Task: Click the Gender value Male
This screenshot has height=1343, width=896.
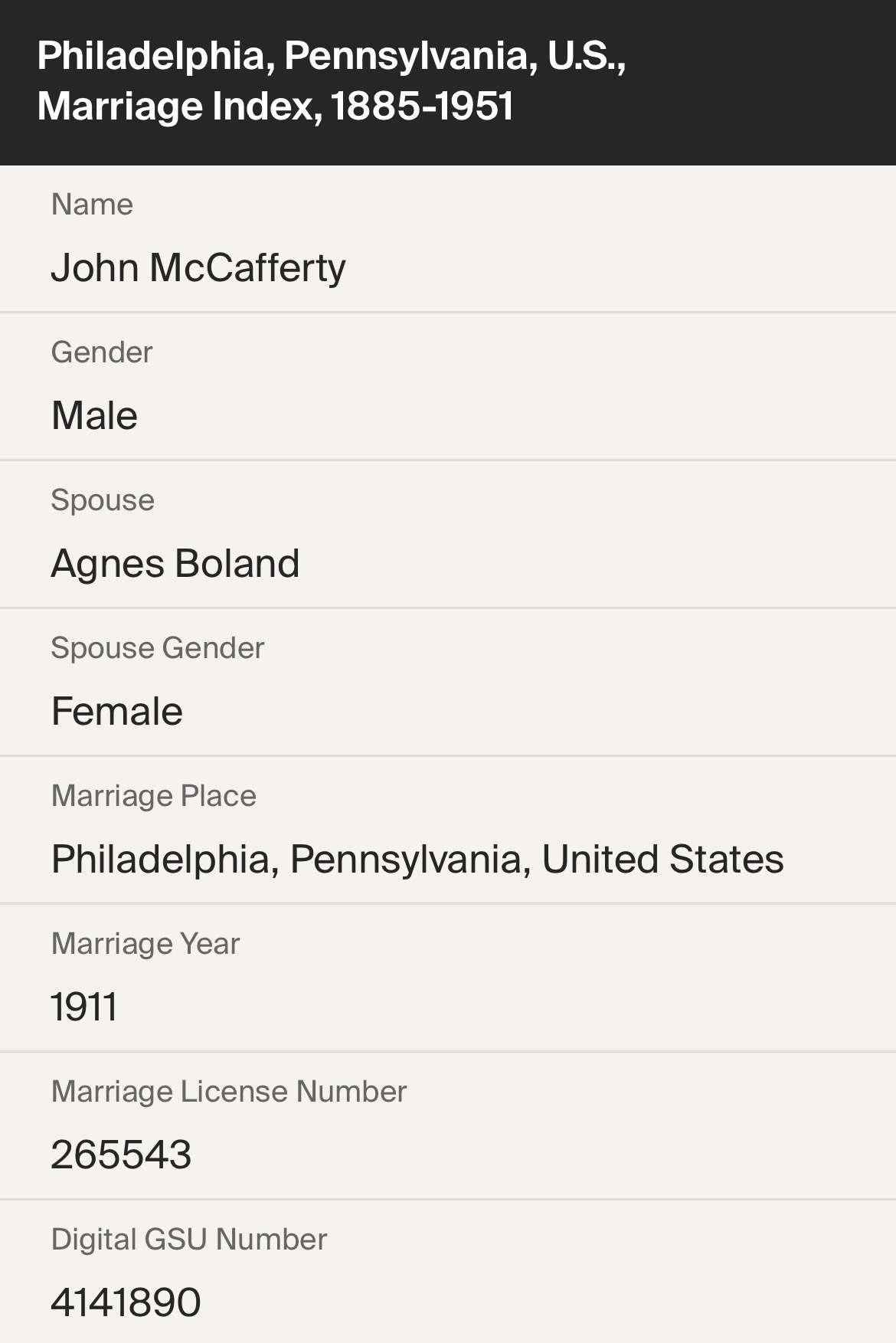Action: coord(94,416)
